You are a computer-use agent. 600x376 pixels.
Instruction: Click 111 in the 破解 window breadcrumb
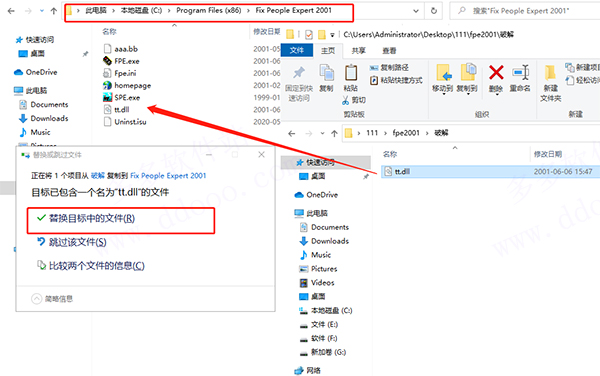tap(372, 133)
